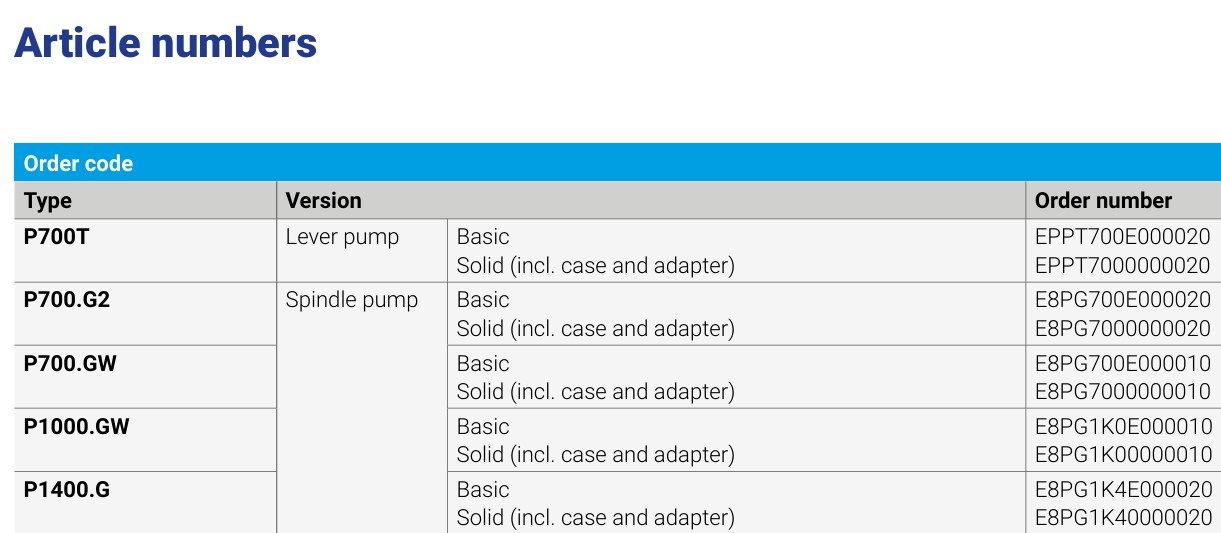This screenshot has height=533, width=1221.
Task: Click order number EPPT7000000020
Action: 1122,266
